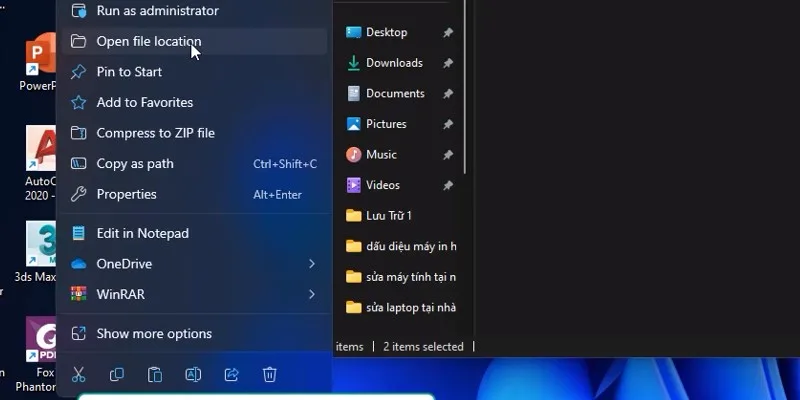Click the Paste clipboard icon

155,374
